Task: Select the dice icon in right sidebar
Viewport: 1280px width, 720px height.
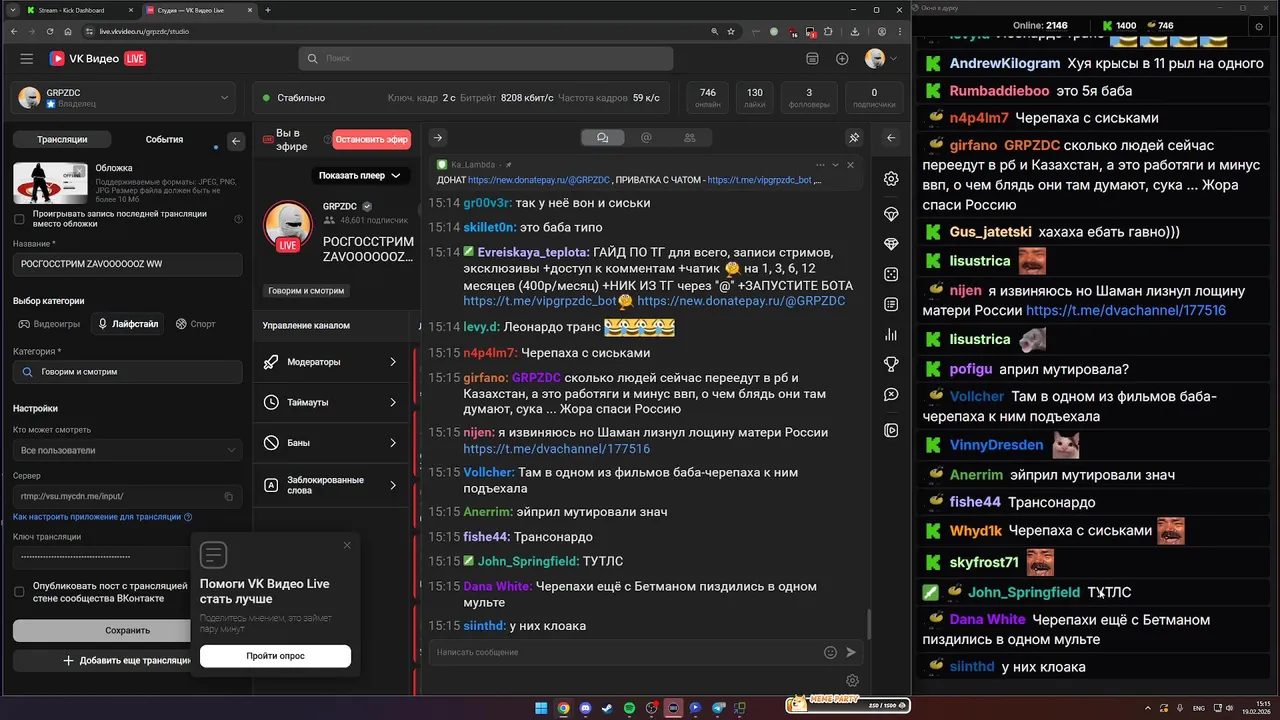Action: coord(891,274)
